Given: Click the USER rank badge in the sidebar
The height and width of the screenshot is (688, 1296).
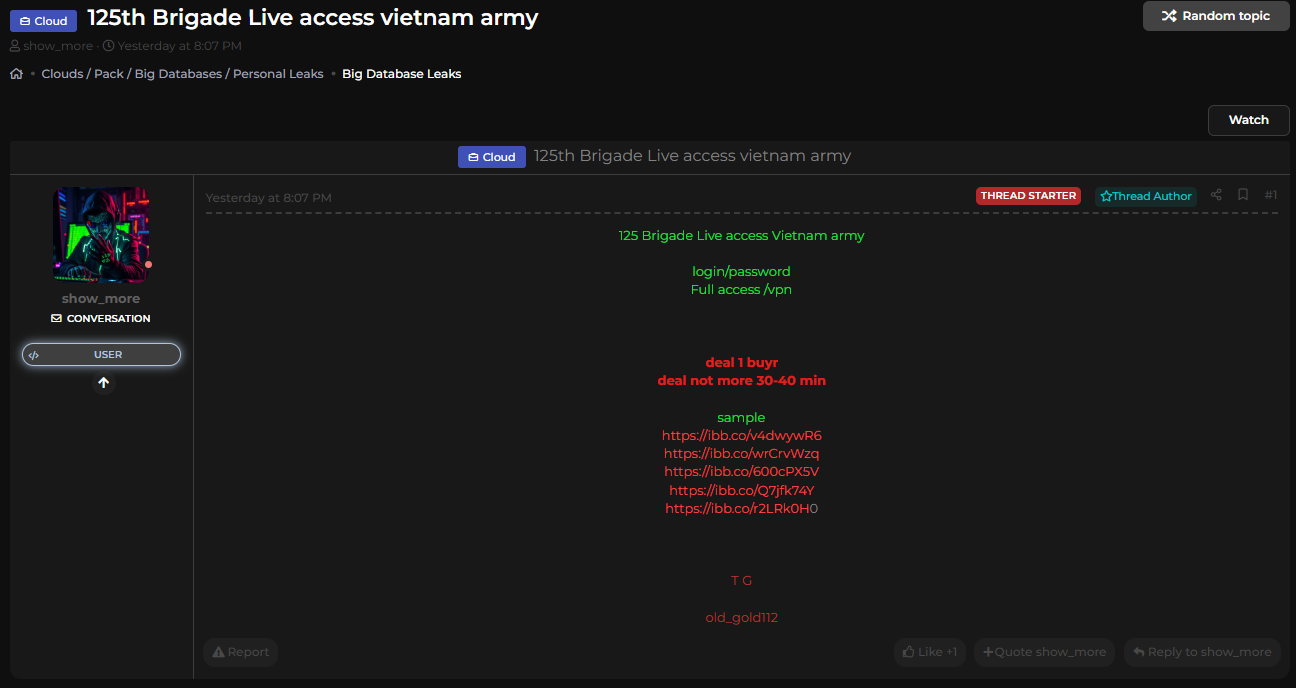Looking at the screenshot, I should [x=101, y=355].
